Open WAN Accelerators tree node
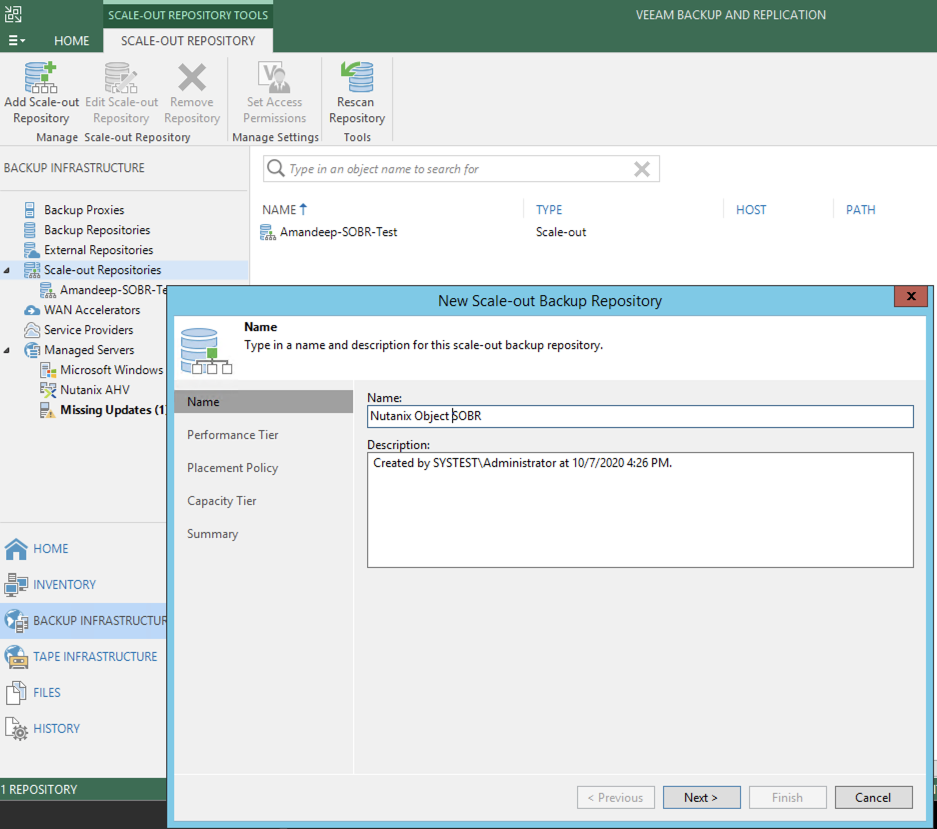937x829 pixels. [91, 310]
